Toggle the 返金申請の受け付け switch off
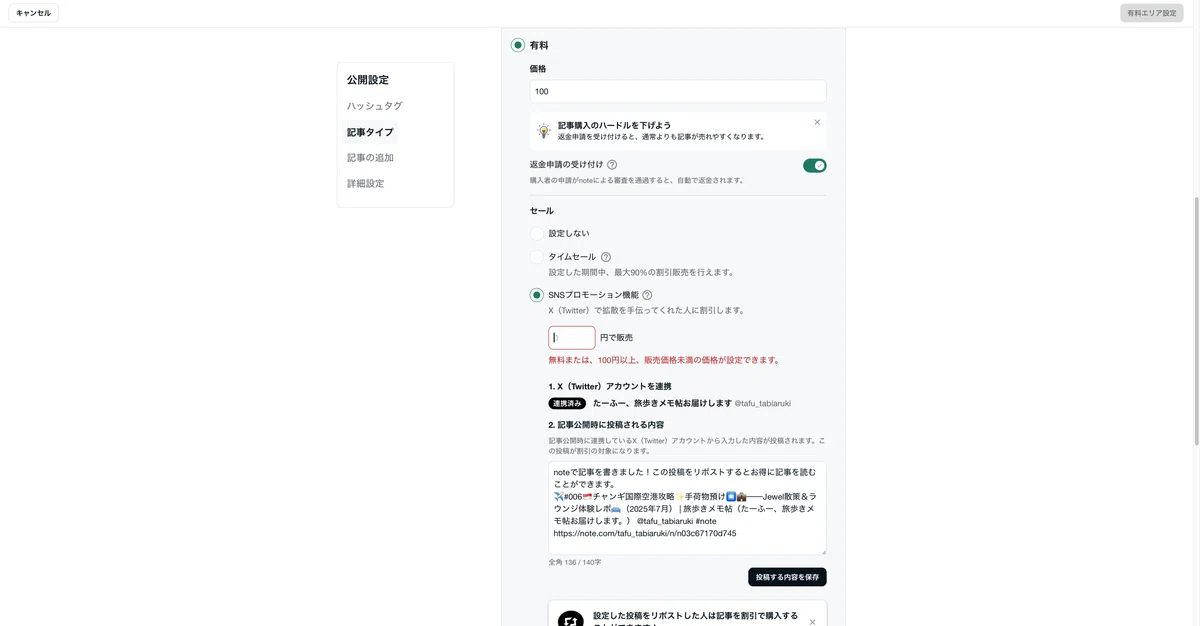 [x=814, y=165]
